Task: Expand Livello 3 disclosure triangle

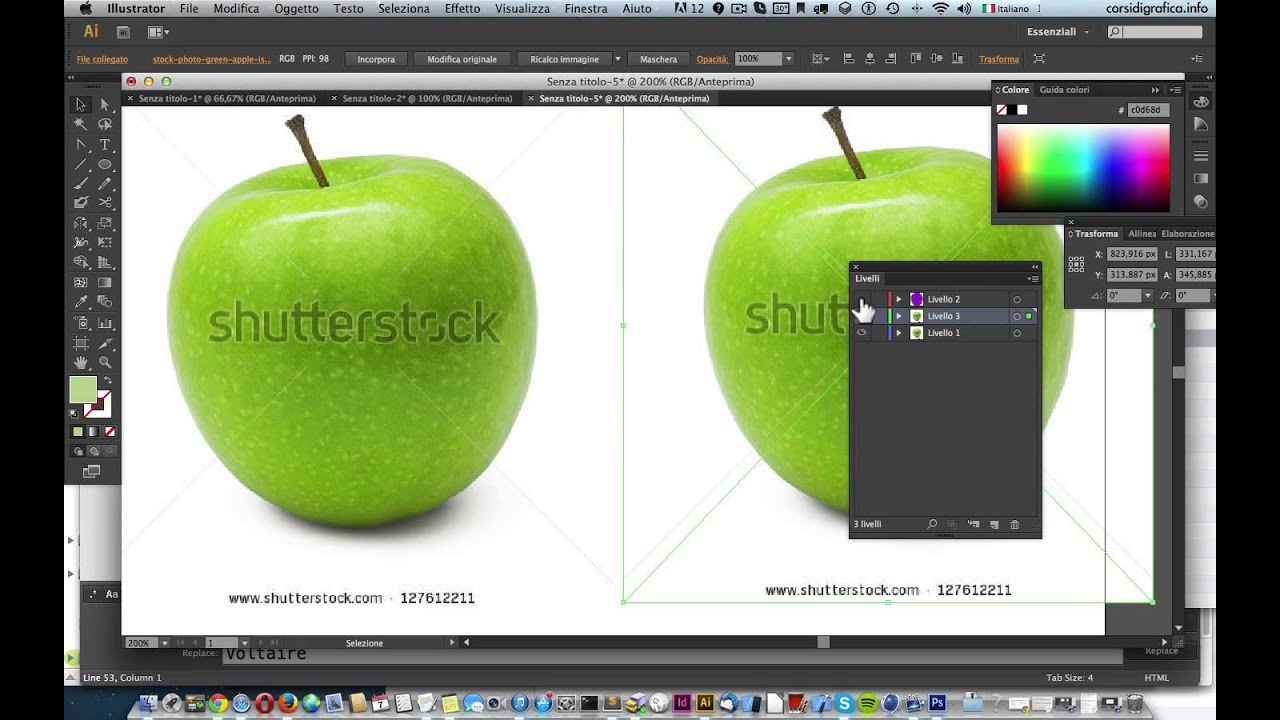Action: tap(898, 316)
